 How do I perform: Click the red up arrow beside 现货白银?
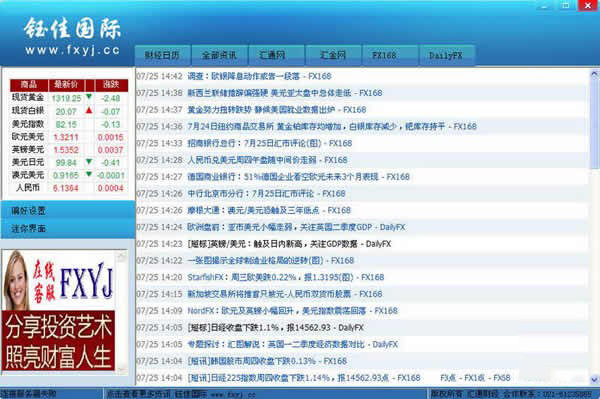point(89,111)
